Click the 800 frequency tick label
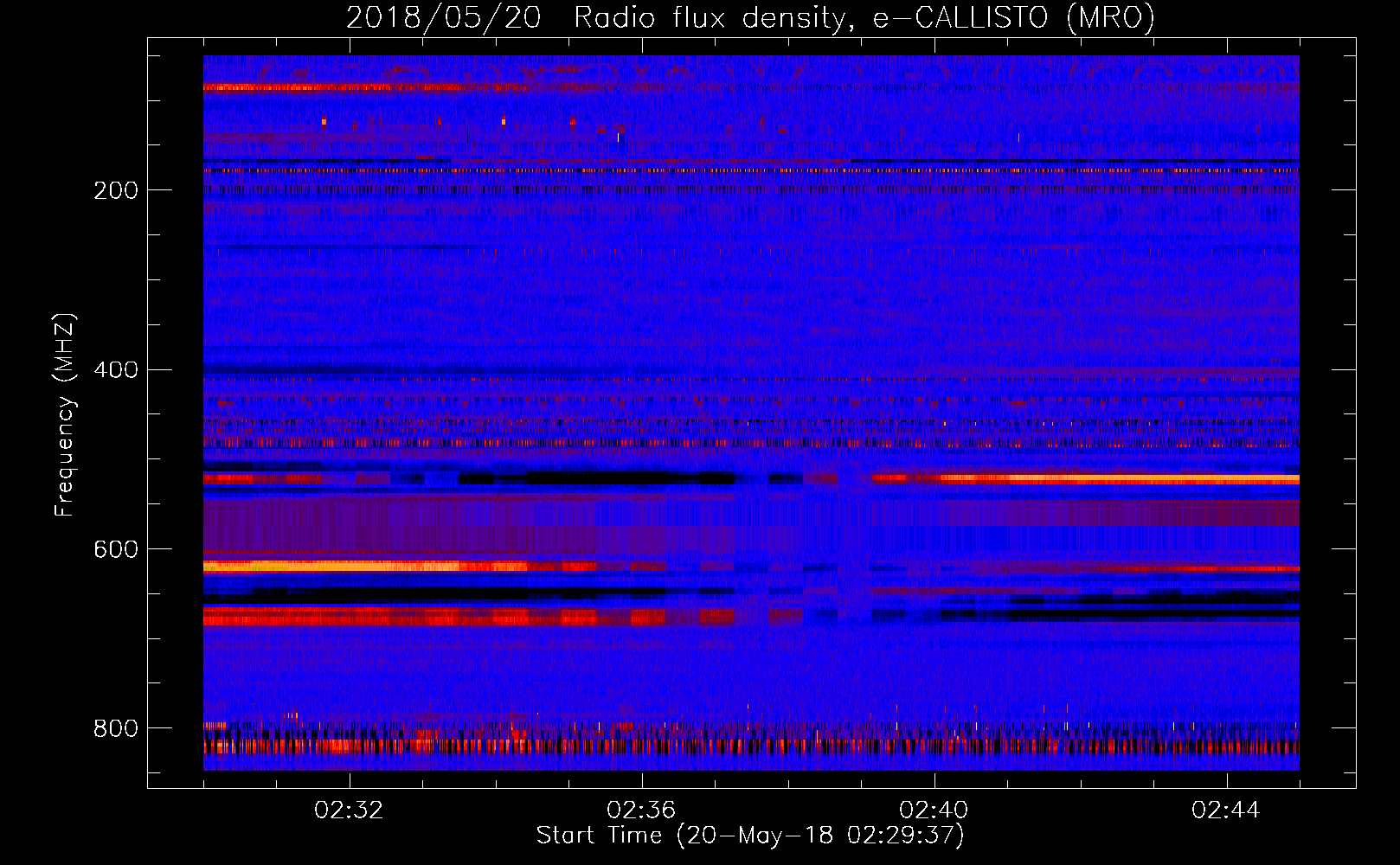This screenshot has height=865, width=1400. (116, 729)
